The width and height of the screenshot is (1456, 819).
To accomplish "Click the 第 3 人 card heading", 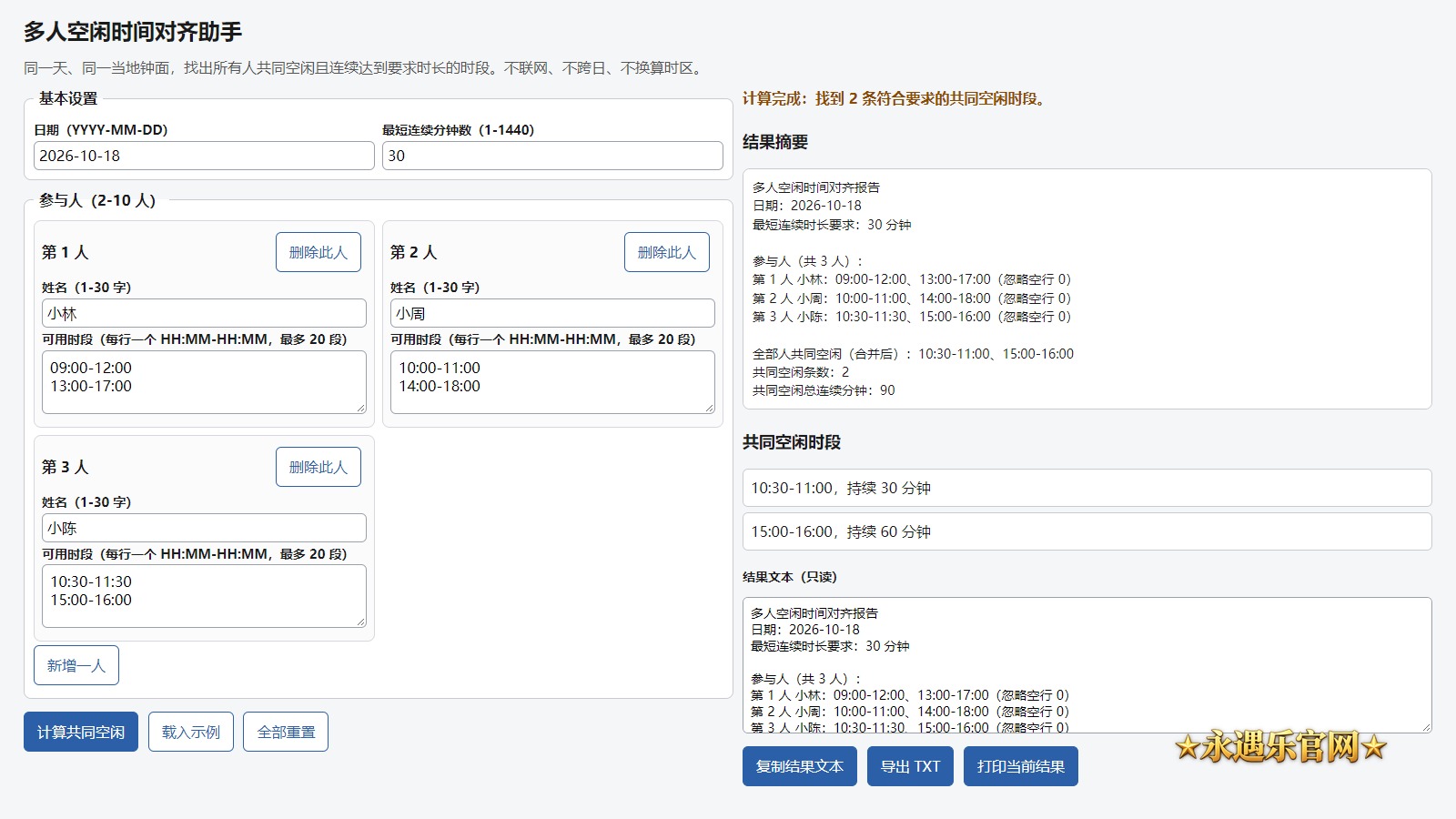I will click(66, 467).
